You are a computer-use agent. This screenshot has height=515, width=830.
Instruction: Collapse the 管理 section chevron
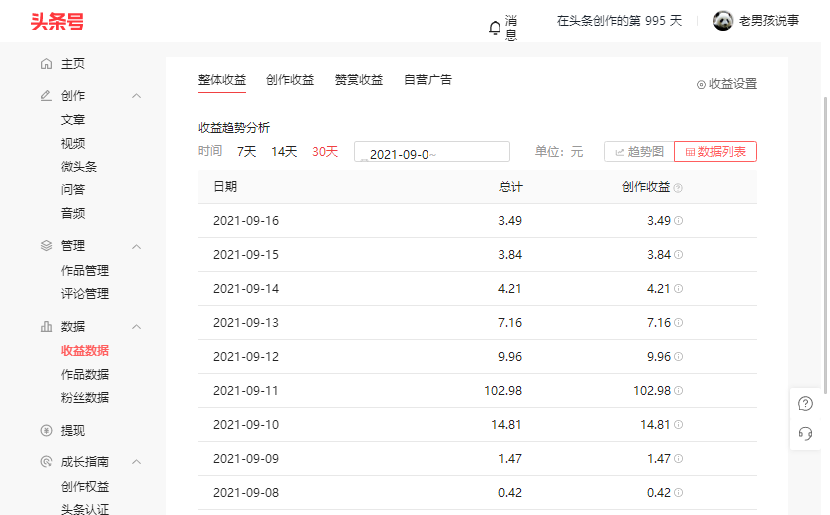click(x=137, y=247)
